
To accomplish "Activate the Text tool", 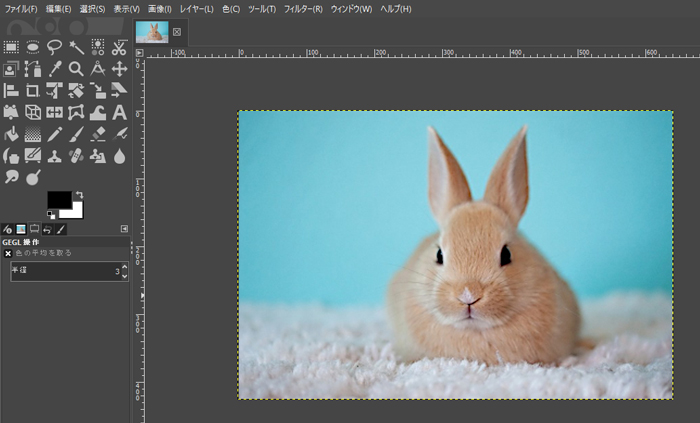I will coord(119,112).
